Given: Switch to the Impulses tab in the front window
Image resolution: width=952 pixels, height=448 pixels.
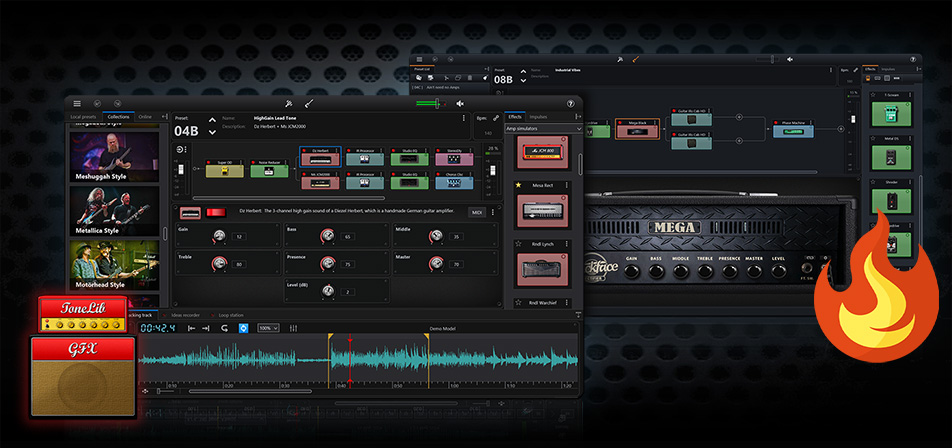Looking at the screenshot, I should (x=538, y=117).
